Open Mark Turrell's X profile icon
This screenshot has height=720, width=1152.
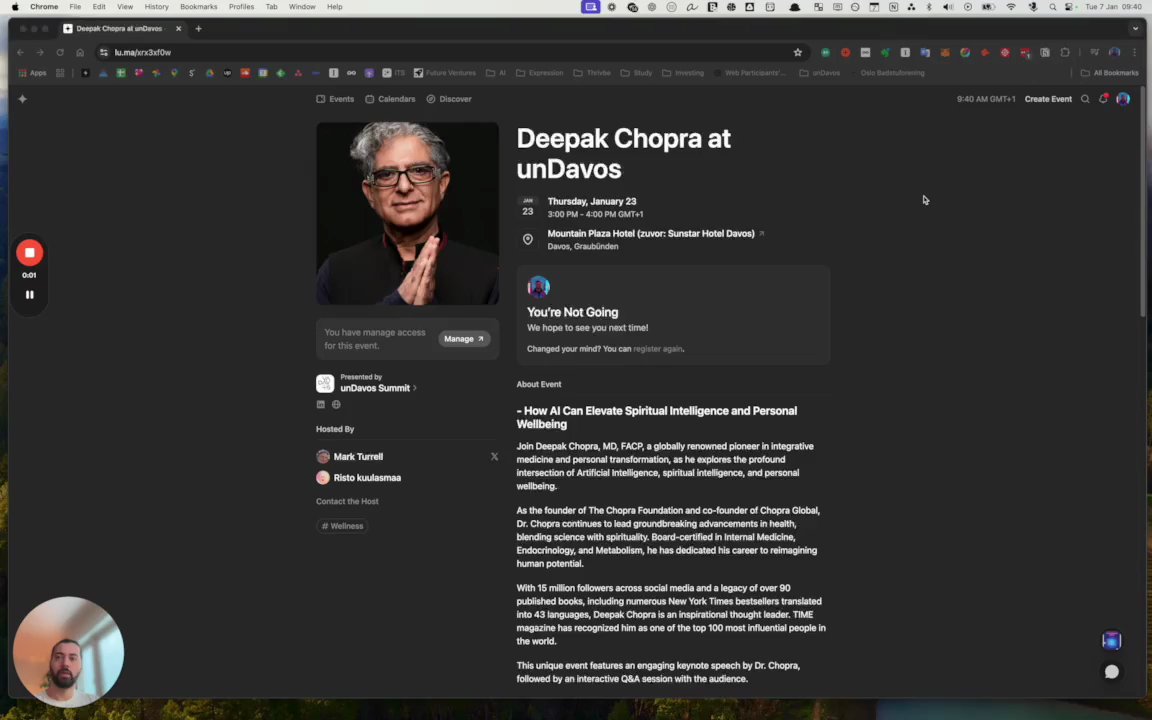coord(494,457)
